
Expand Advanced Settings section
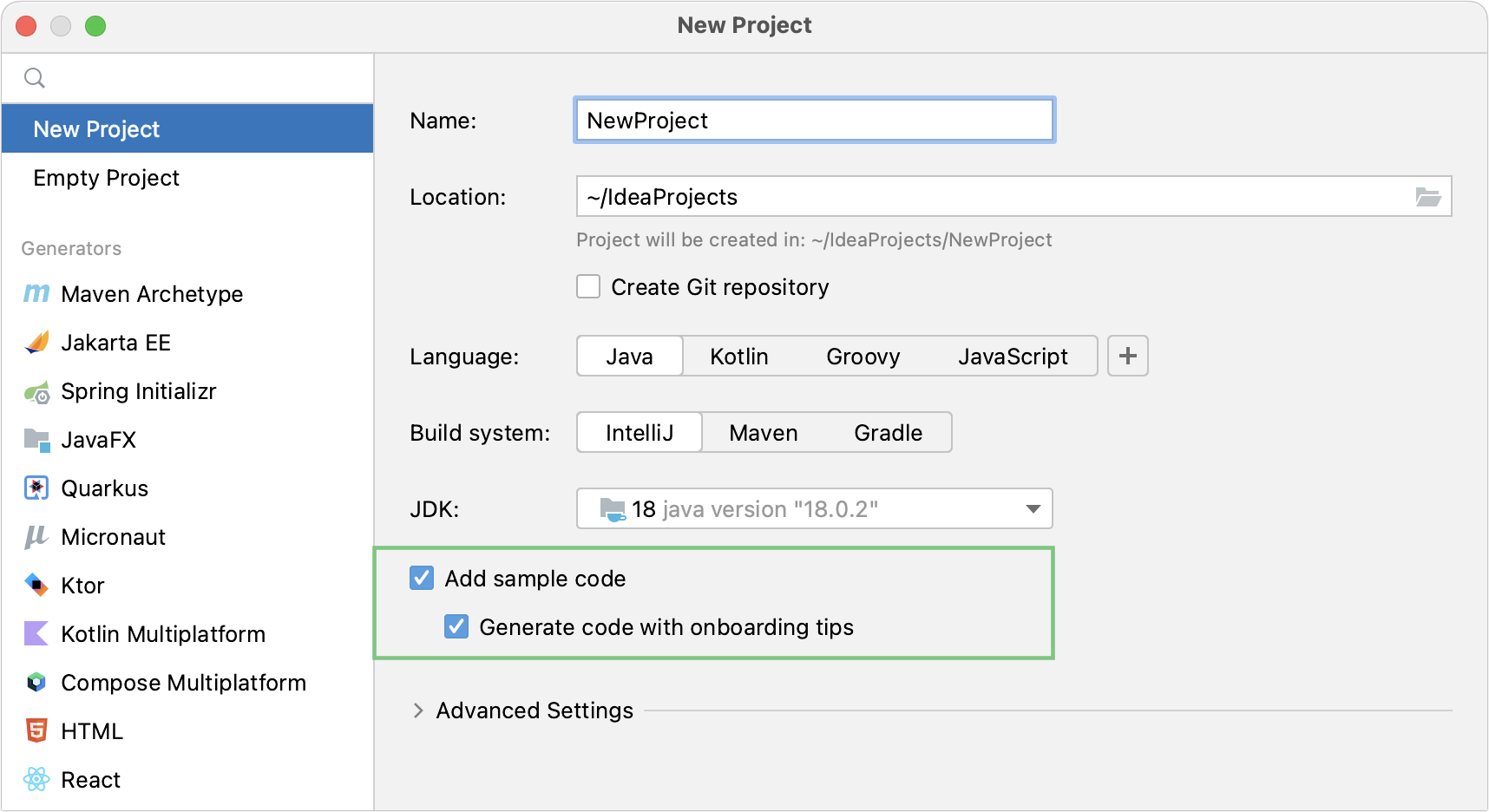click(x=418, y=710)
